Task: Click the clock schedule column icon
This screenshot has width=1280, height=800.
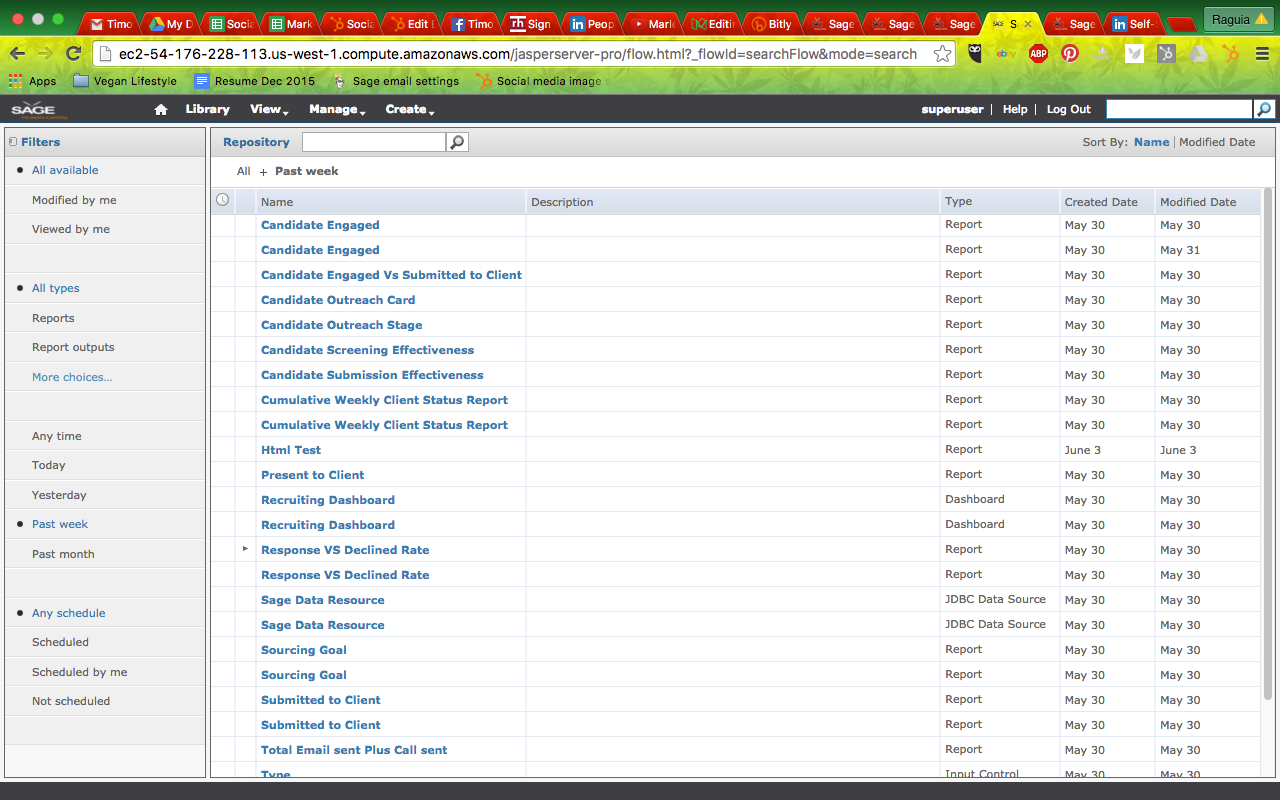Action: [223, 201]
